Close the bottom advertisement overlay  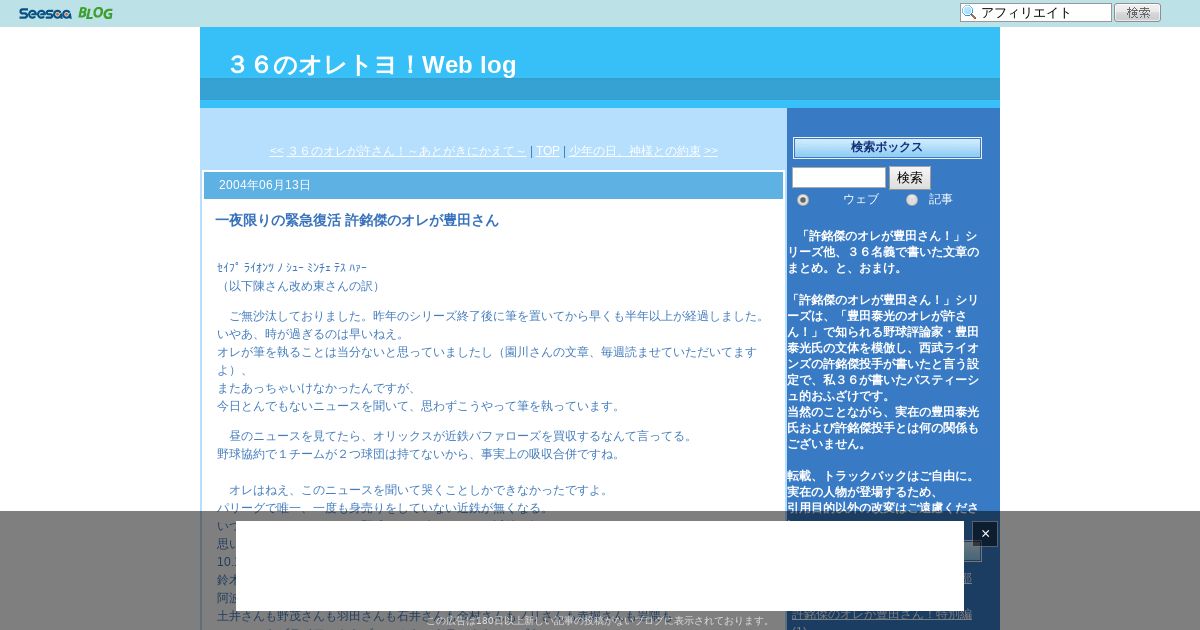coord(985,534)
